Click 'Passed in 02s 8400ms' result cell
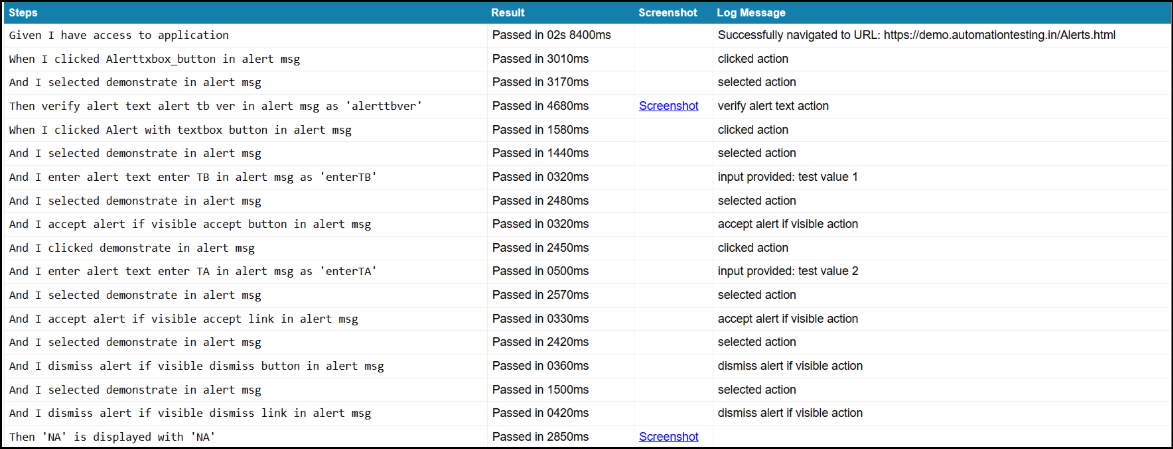Viewport: 1173px width, 449px height. pos(551,35)
